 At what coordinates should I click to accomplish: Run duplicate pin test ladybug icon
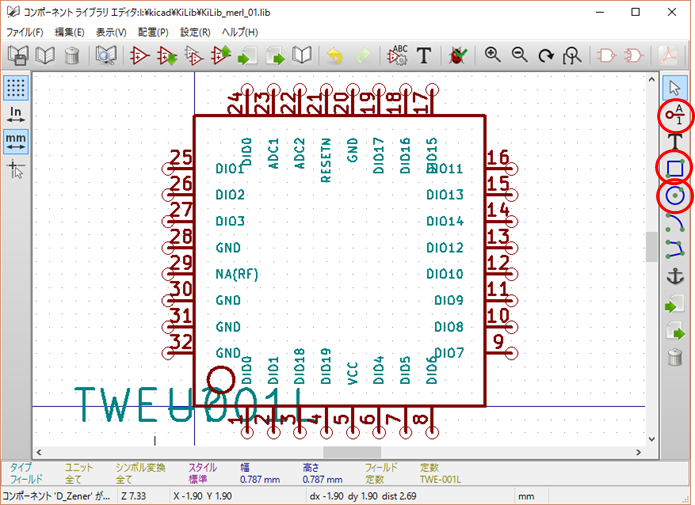pyautogui.click(x=457, y=56)
